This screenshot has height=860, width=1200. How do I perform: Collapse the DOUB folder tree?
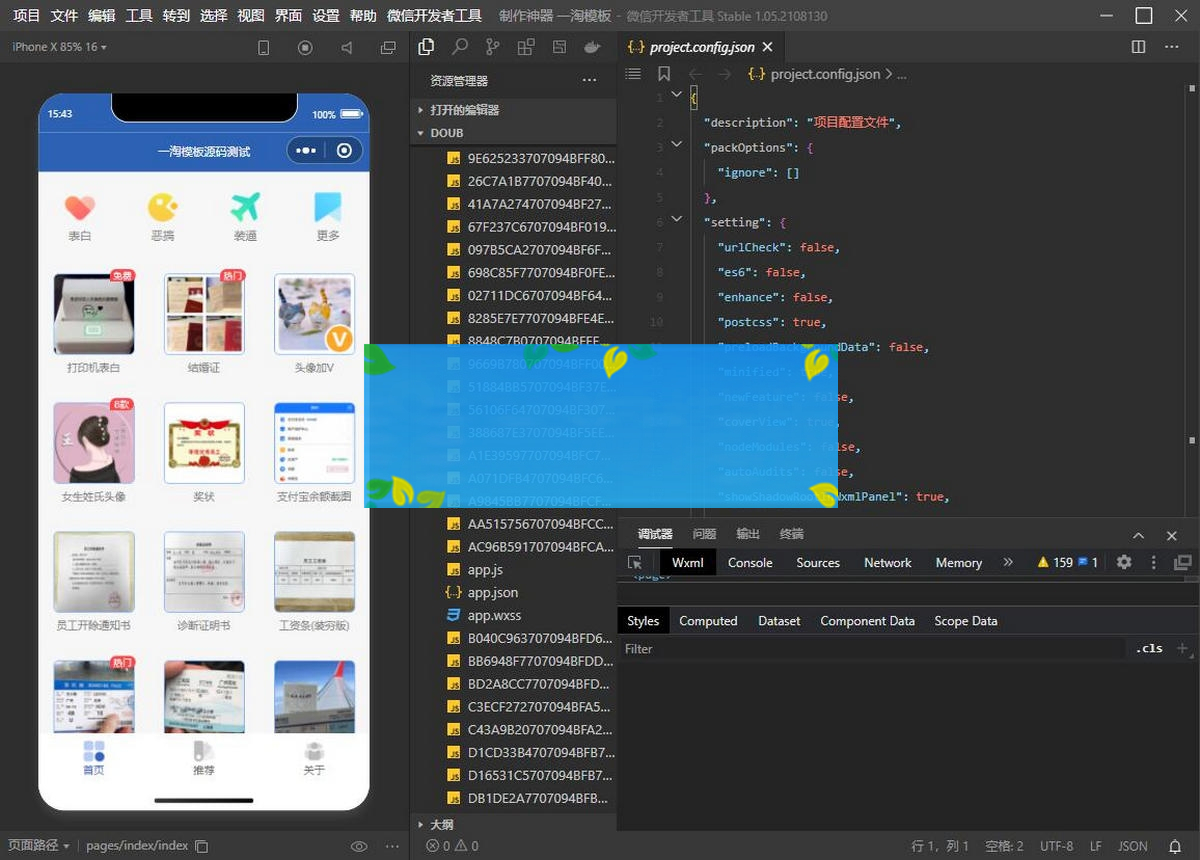point(446,133)
